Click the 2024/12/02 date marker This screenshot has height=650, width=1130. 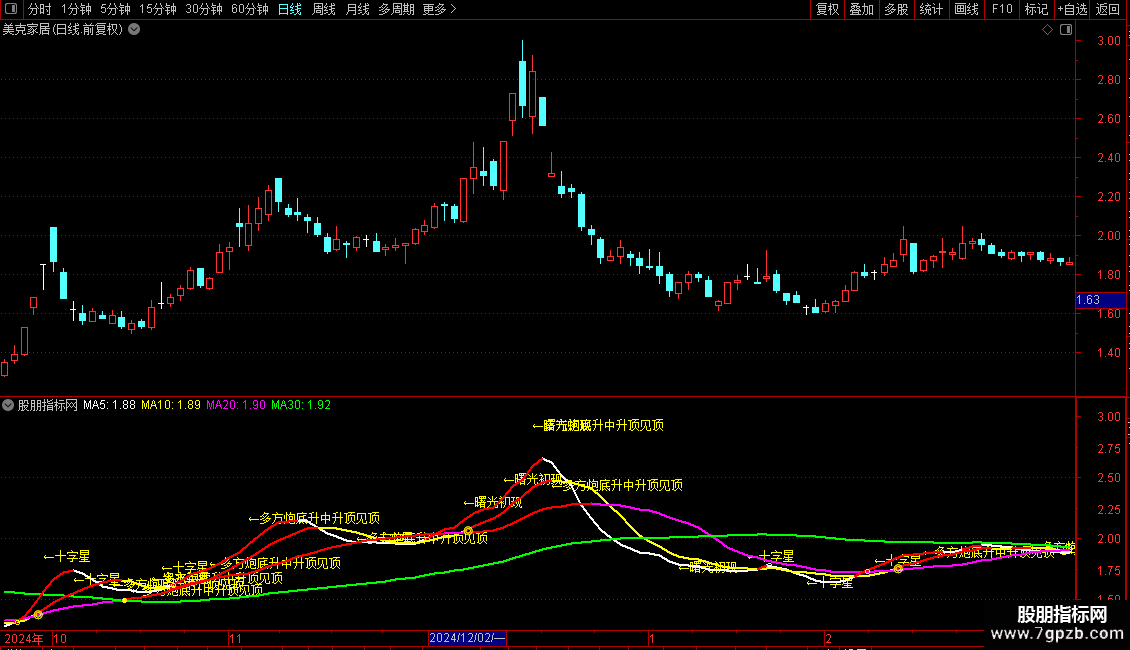point(468,638)
